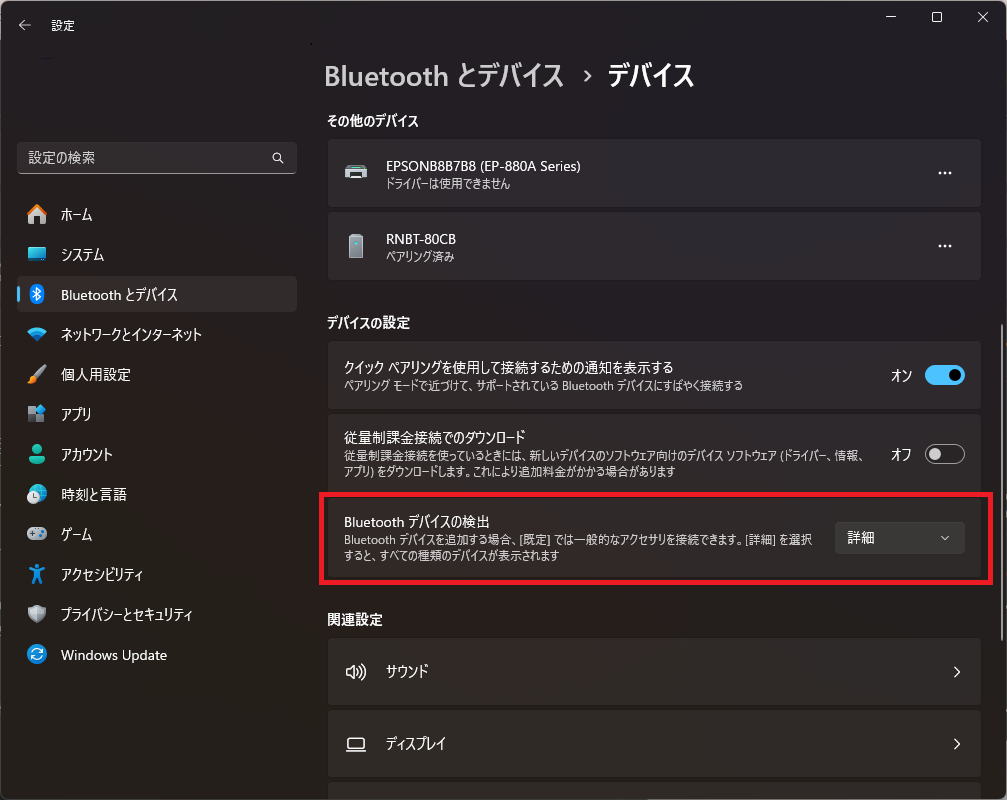The image size is (1007, 800).
Task: Click the サウンド speaker icon
Action: [x=356, y=672]
